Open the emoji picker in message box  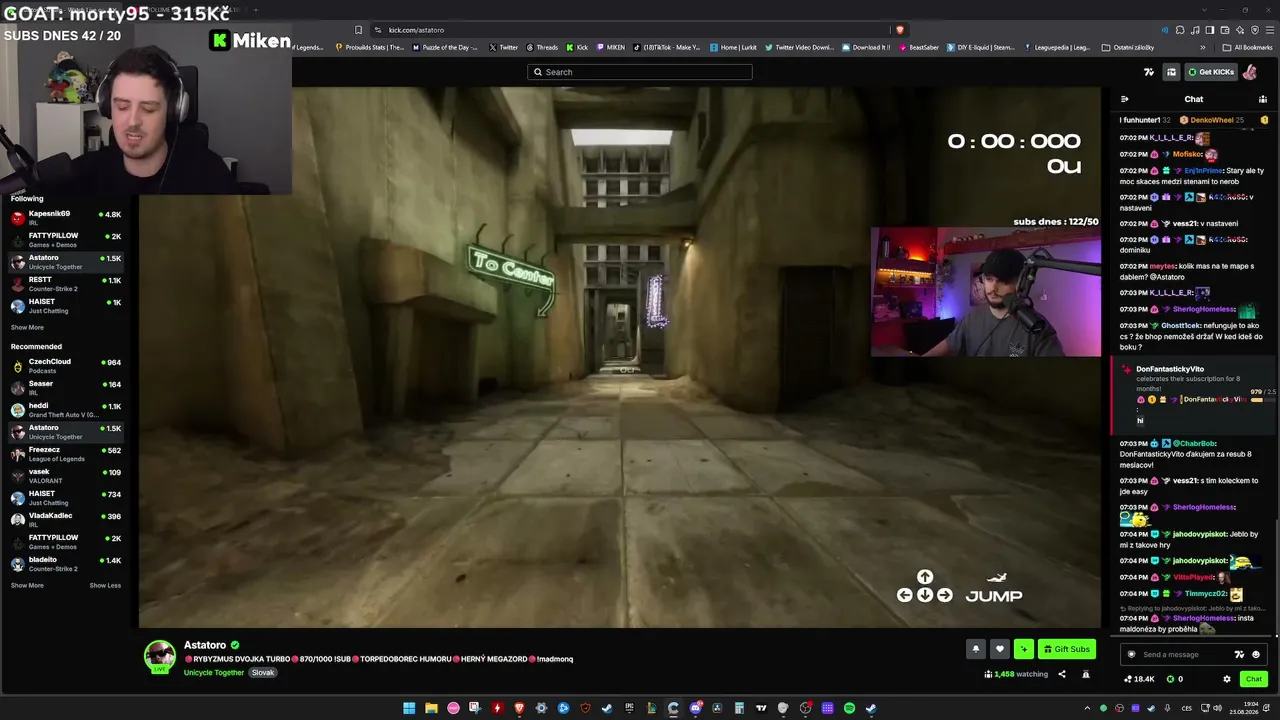1256,654
